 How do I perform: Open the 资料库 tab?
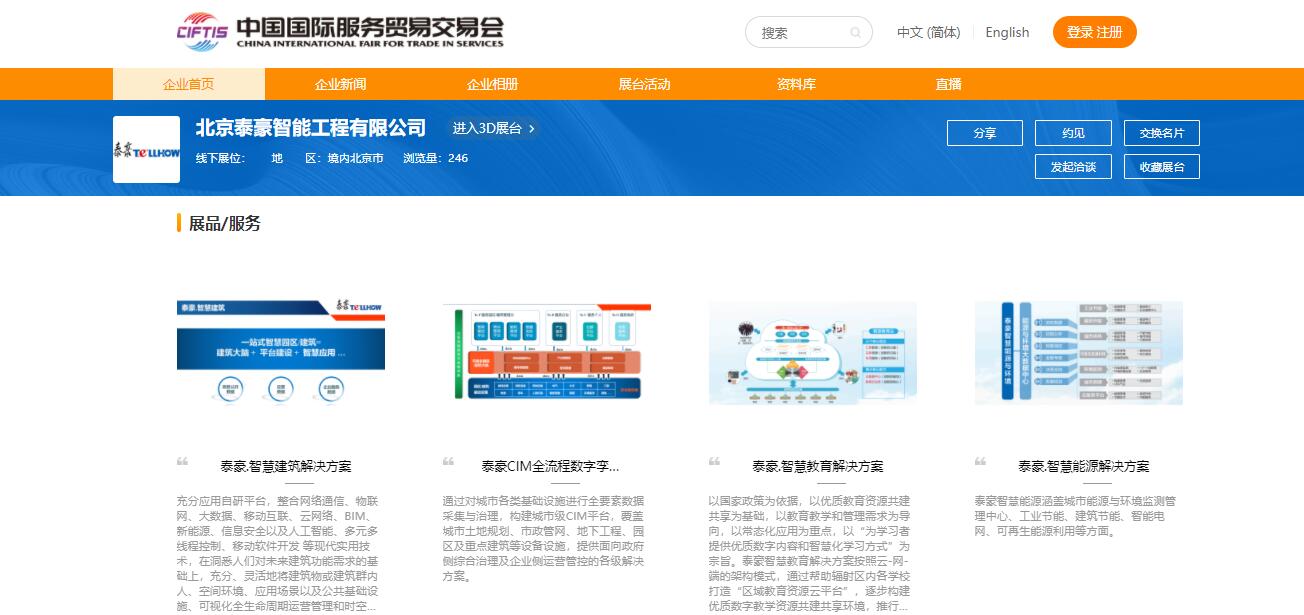click(797, 84)
